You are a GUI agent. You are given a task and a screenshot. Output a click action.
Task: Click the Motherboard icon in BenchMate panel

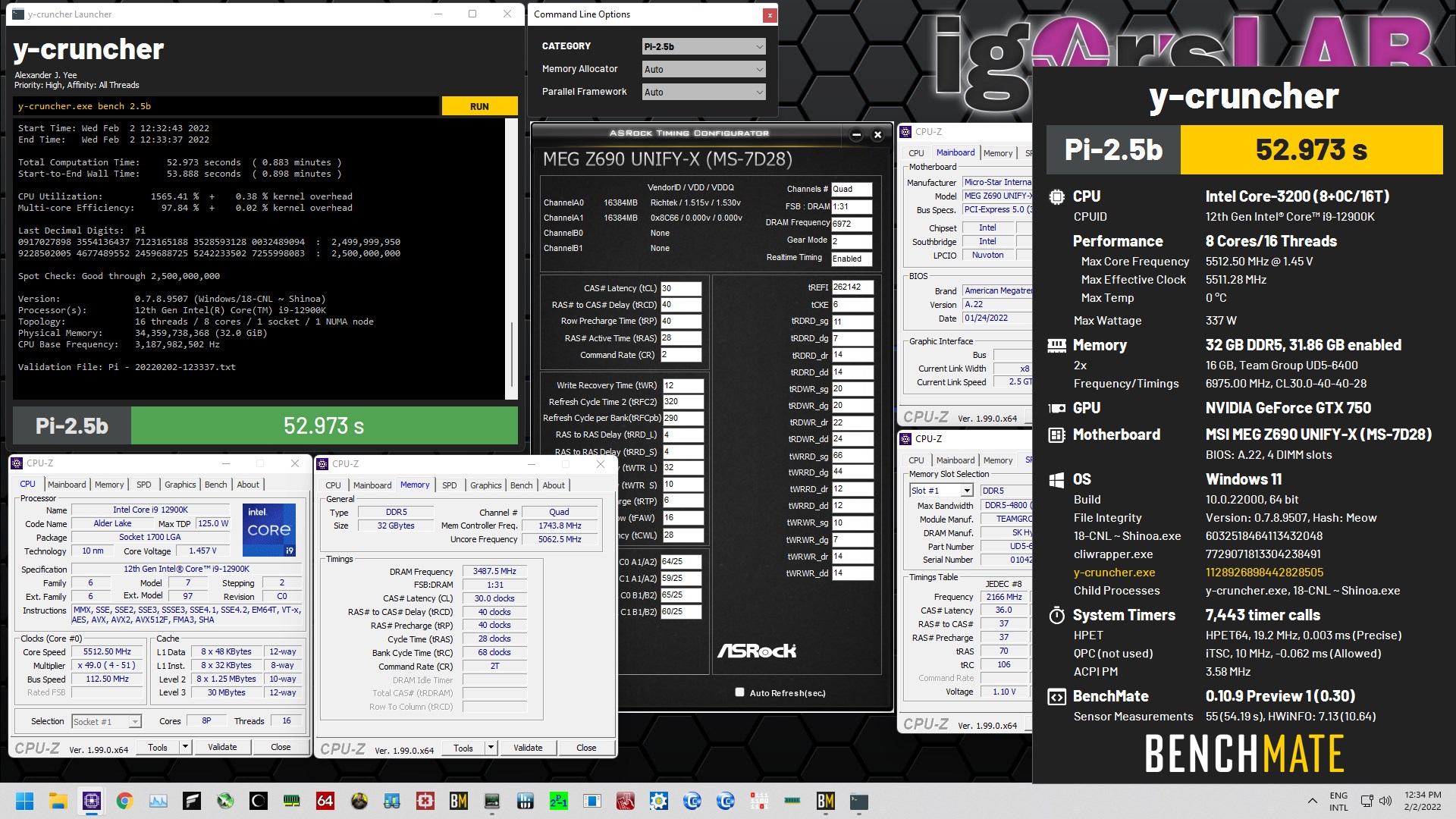1056,435
